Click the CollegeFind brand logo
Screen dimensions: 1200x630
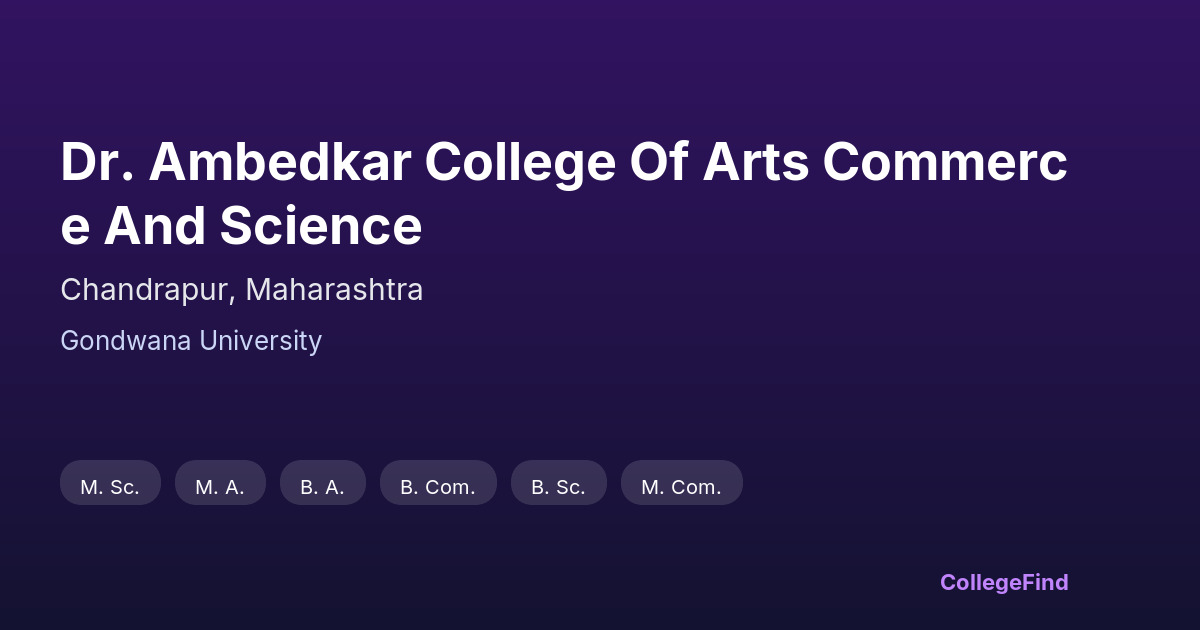pos(1003,582)
